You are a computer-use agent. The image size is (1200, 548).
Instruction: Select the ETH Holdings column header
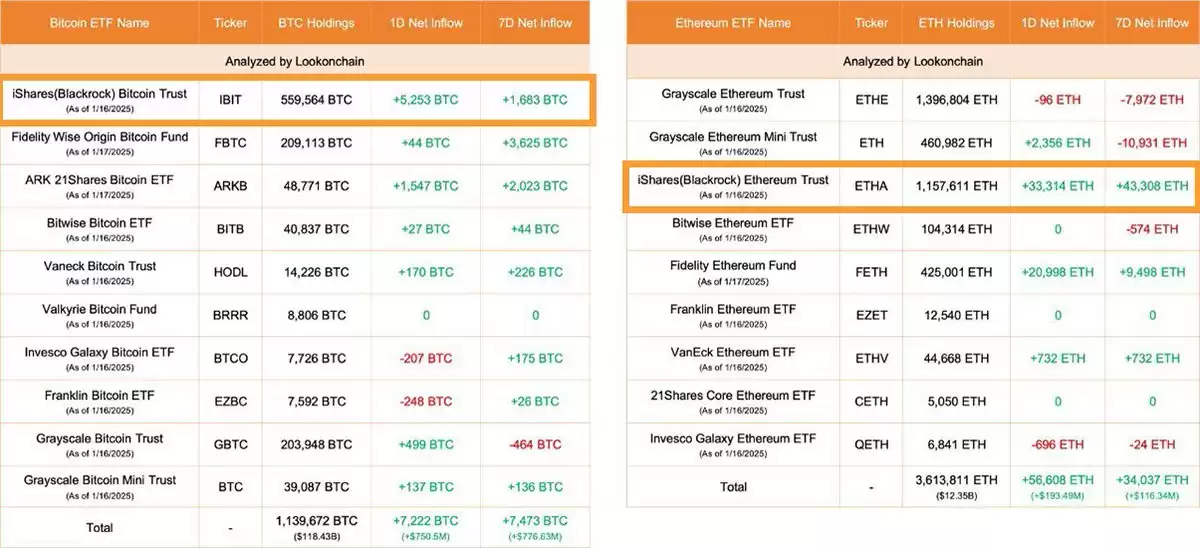(957, 22)
